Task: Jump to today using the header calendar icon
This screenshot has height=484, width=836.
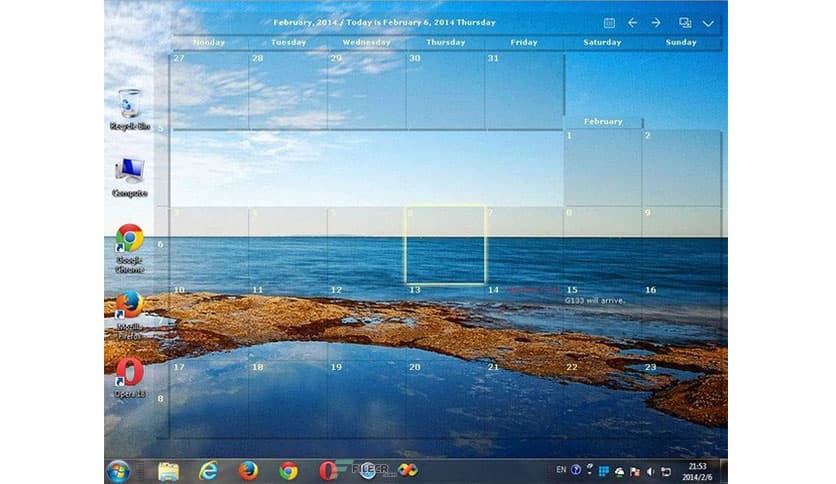Action: click(609, 23)
